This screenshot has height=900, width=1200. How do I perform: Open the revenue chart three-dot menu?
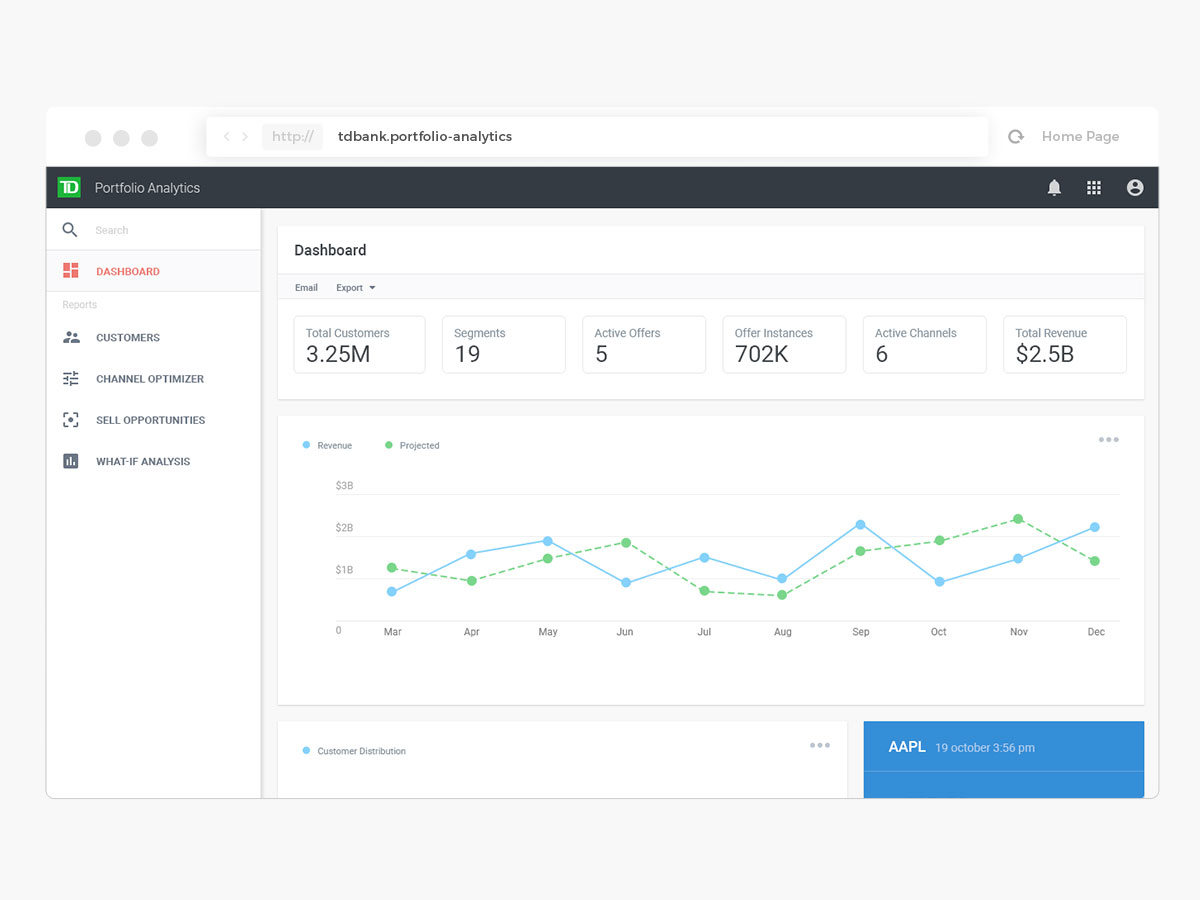pyautogui.click(x=1108, y=440)
